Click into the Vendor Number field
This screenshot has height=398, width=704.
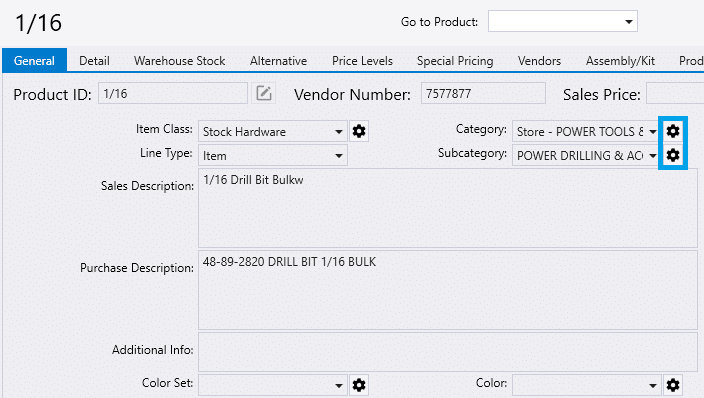point(483,93)
